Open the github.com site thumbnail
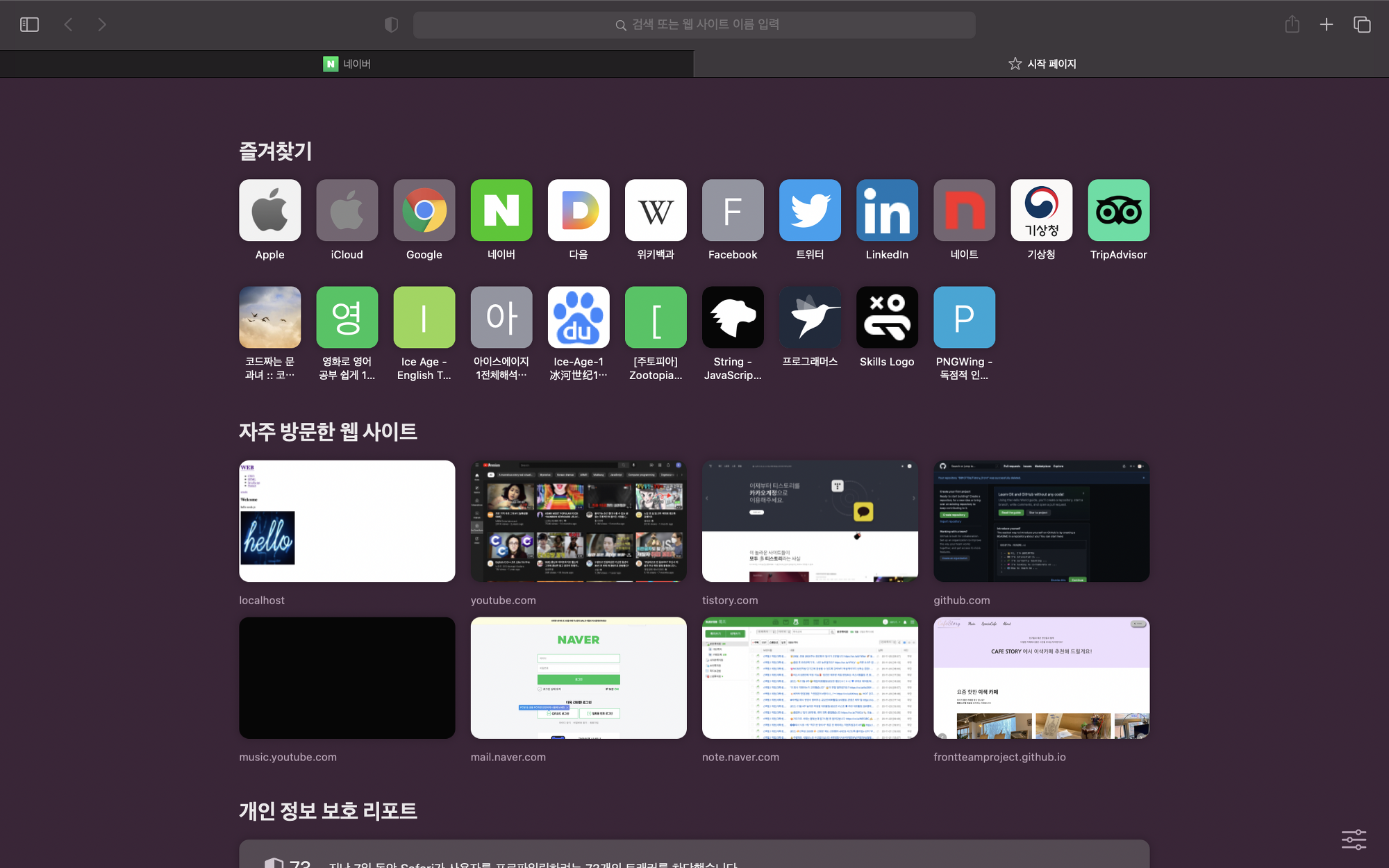This screenshot has width=1389, height=868. [1041, 521]
